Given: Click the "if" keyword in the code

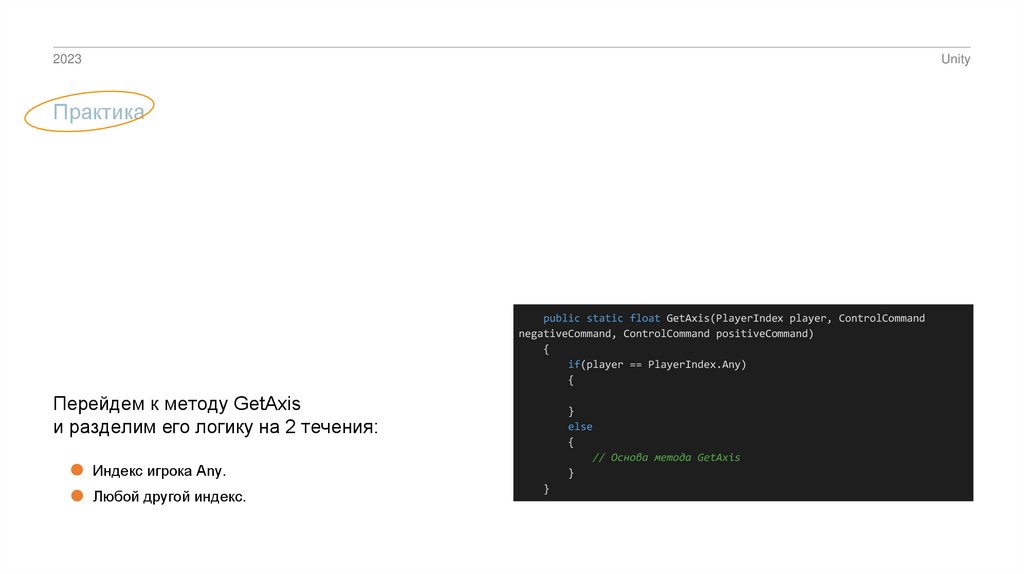Looking at the screenshot, I should click(574, 365).
